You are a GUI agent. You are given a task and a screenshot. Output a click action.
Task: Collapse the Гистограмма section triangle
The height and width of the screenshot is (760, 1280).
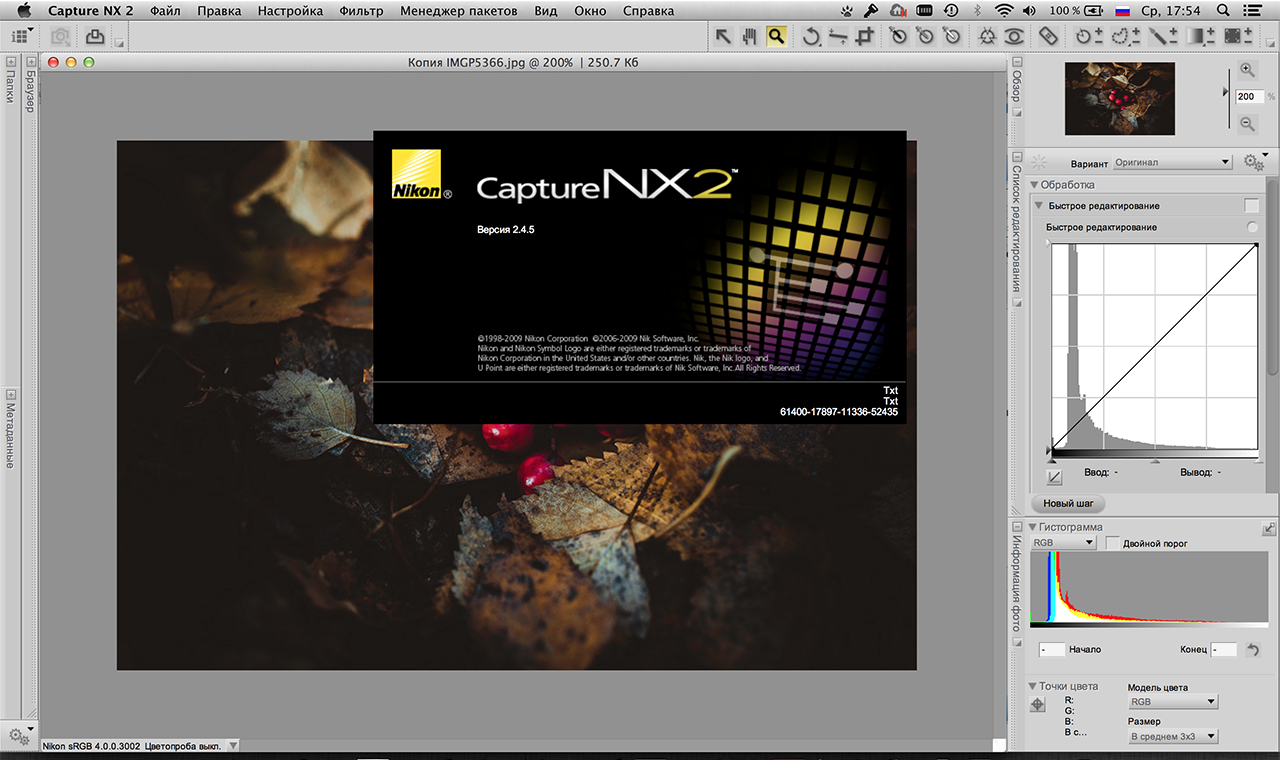[x=1033, y=527]
